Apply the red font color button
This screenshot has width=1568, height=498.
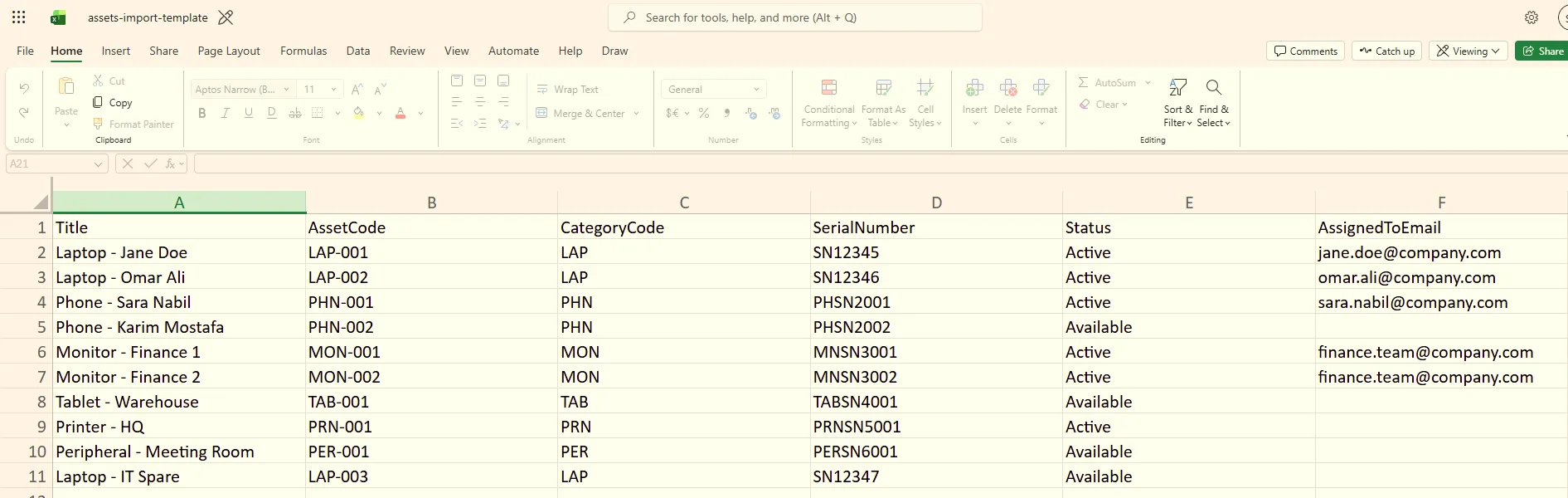click(400, 113)
